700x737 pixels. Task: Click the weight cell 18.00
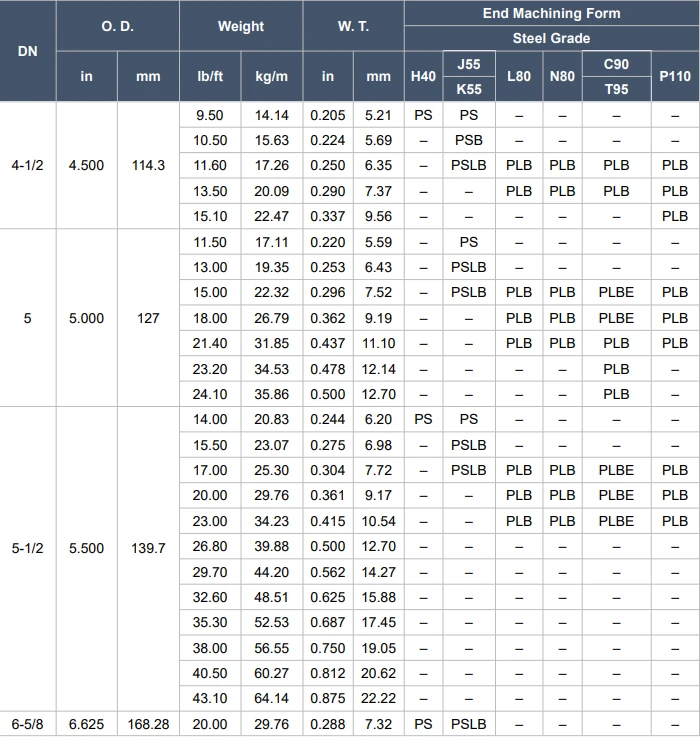pos(210,318)
